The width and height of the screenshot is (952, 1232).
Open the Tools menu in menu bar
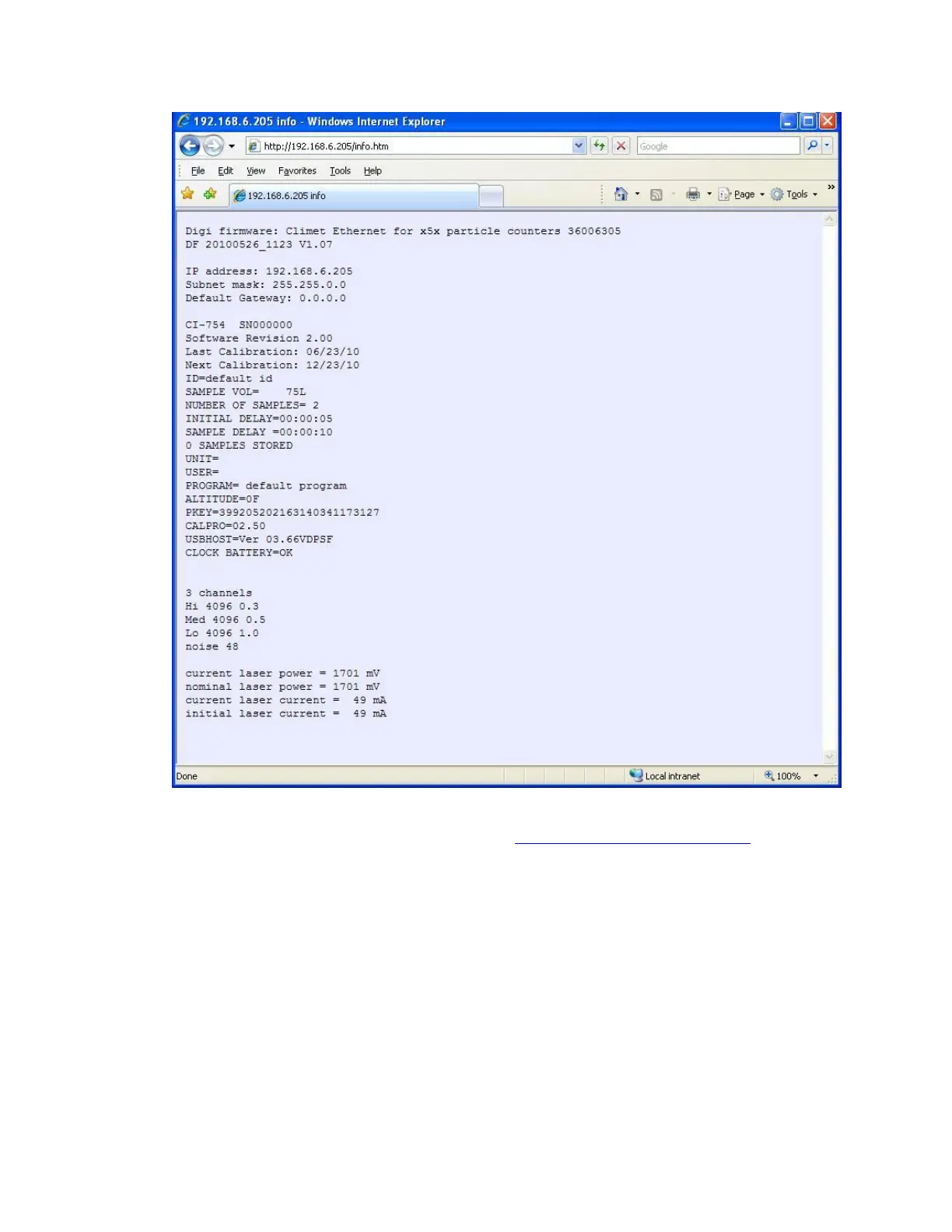click(x=340, y=171)
